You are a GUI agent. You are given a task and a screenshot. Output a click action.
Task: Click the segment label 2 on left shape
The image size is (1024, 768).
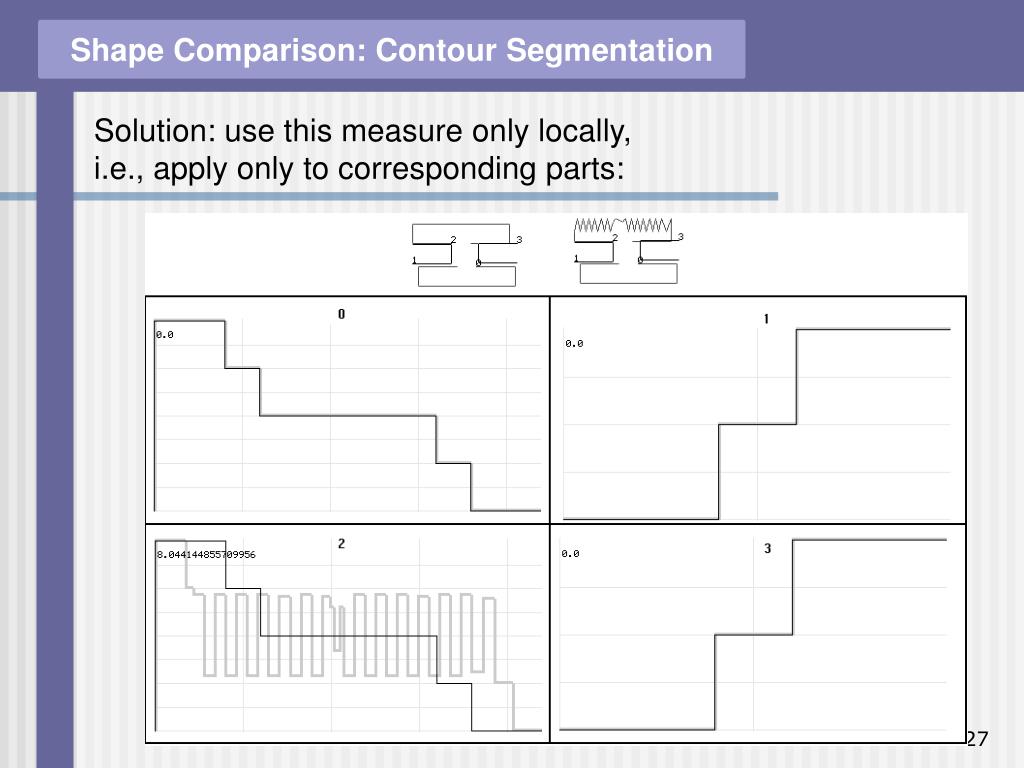(453, 240)
